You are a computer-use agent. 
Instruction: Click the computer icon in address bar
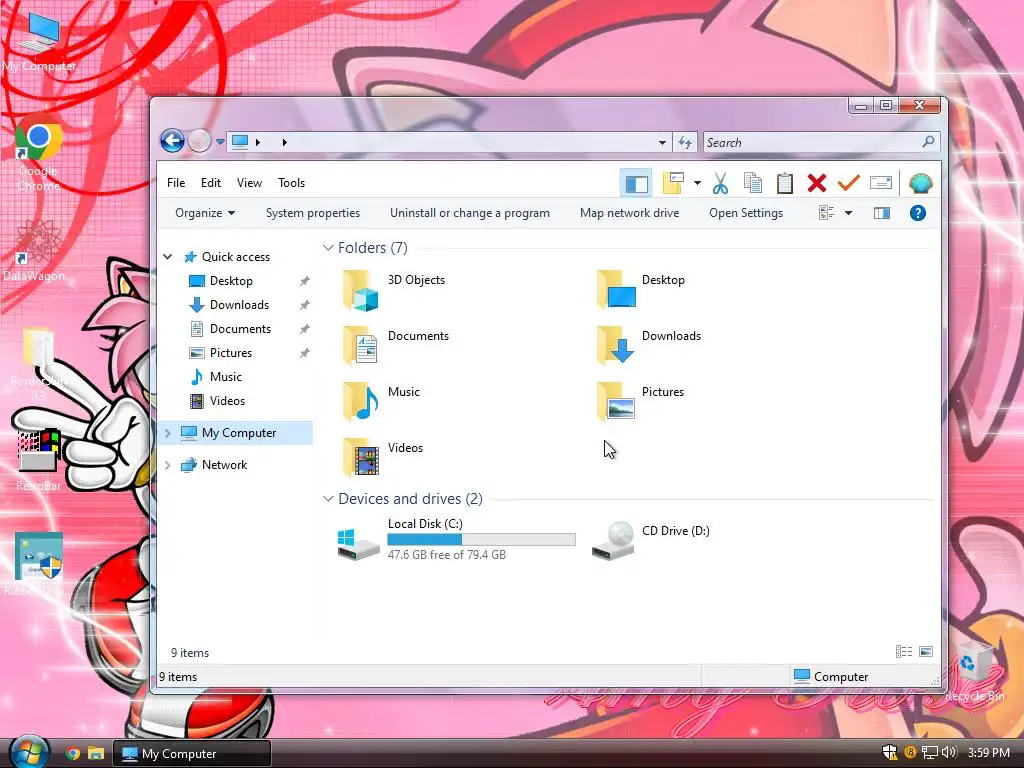(240, 142)
